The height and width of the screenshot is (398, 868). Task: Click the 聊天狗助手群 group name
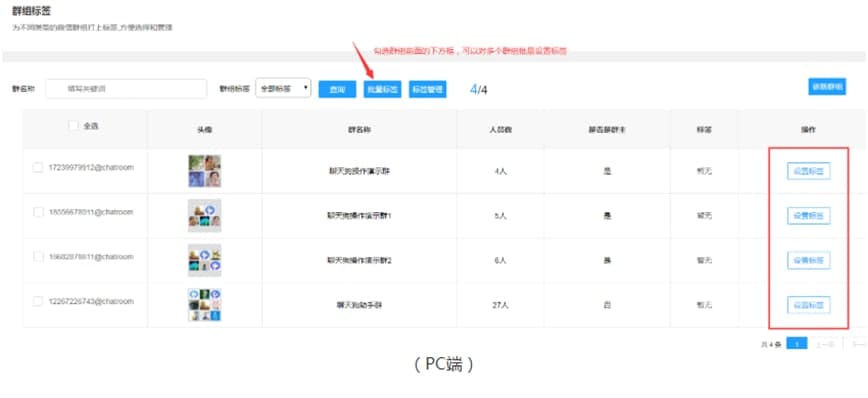click(x=359, y=305)
